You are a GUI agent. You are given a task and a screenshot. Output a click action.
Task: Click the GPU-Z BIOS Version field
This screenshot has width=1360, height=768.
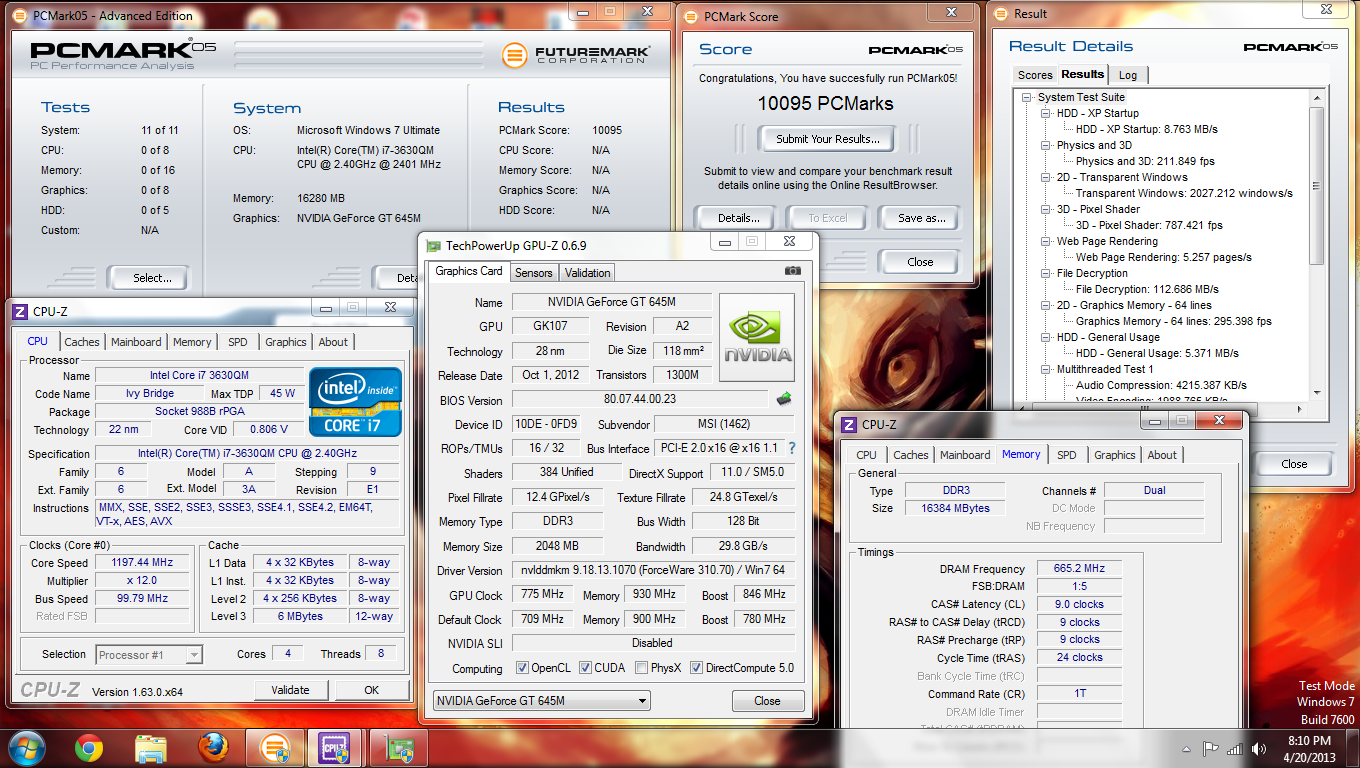640,399
